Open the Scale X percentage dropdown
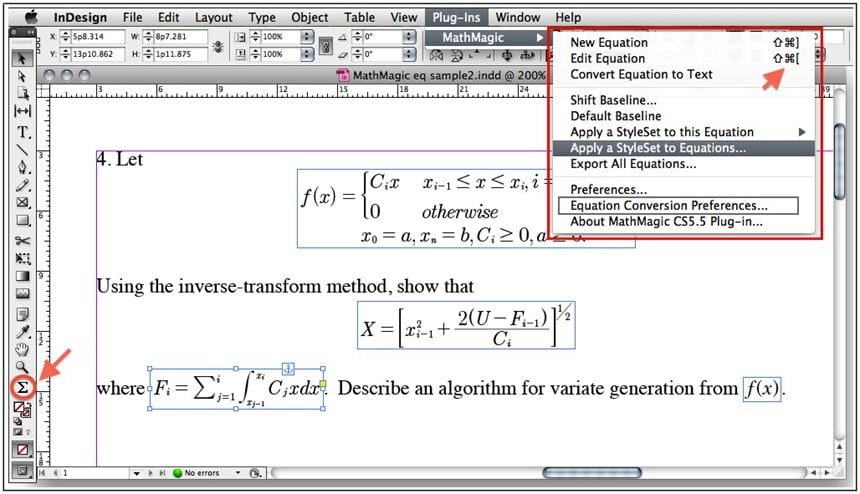 [x=307, y=37]
